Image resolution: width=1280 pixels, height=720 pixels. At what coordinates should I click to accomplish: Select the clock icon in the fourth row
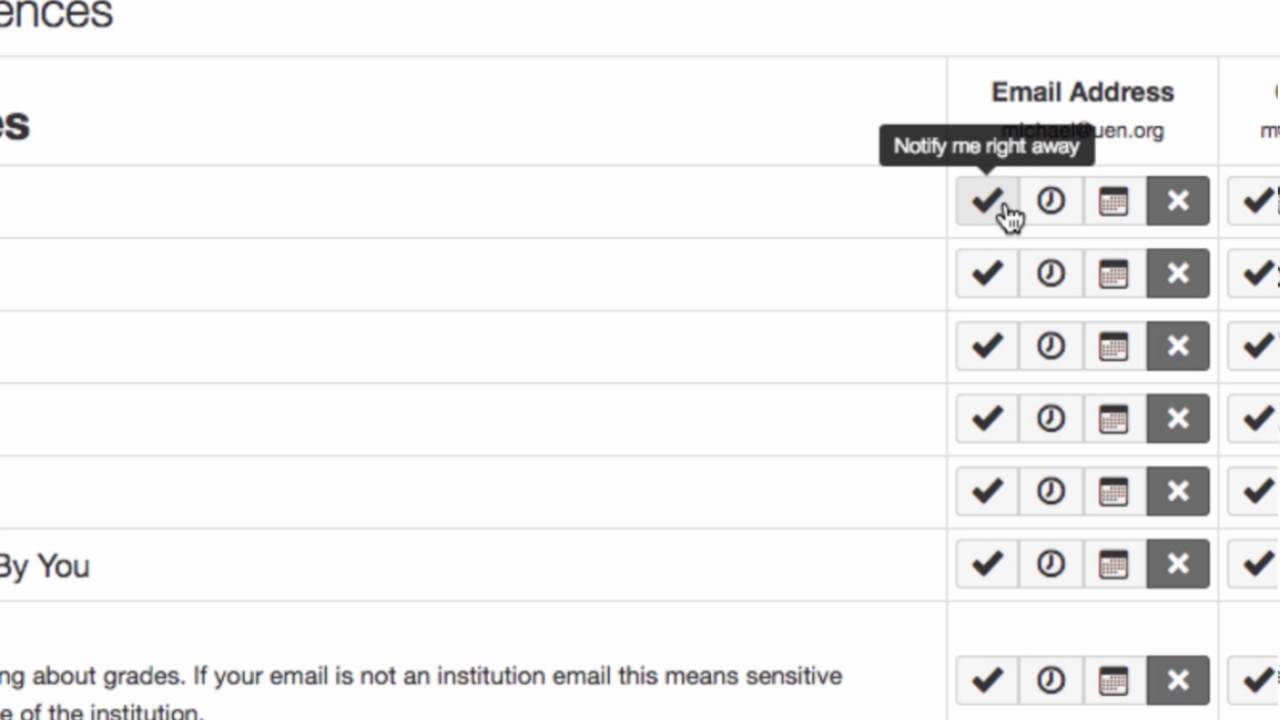(1050, 418)
